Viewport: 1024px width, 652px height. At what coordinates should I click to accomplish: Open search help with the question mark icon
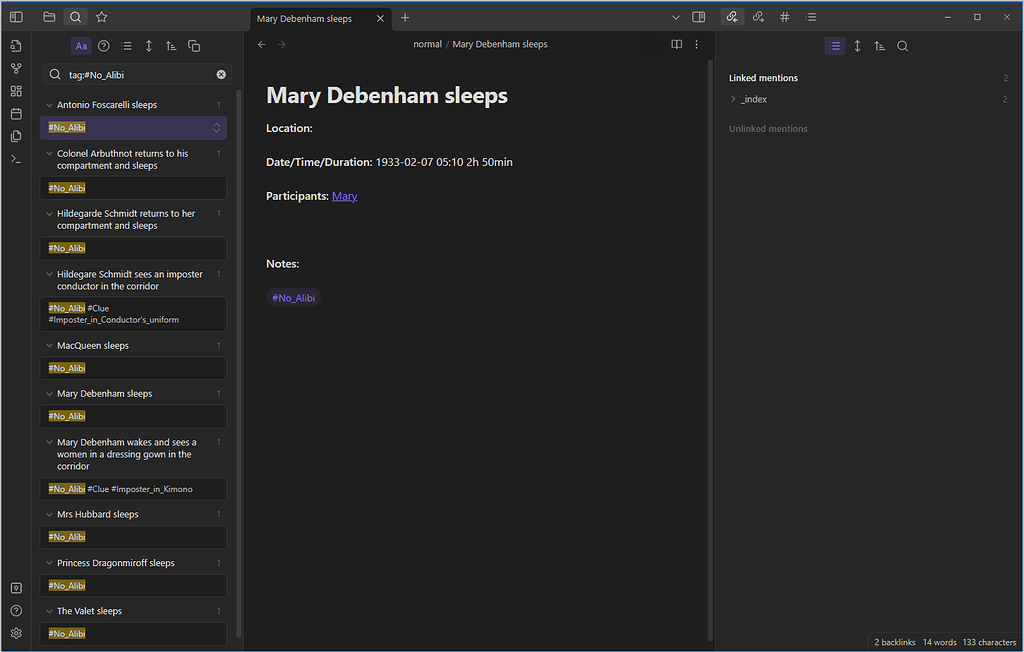click(x=103, y=46)
